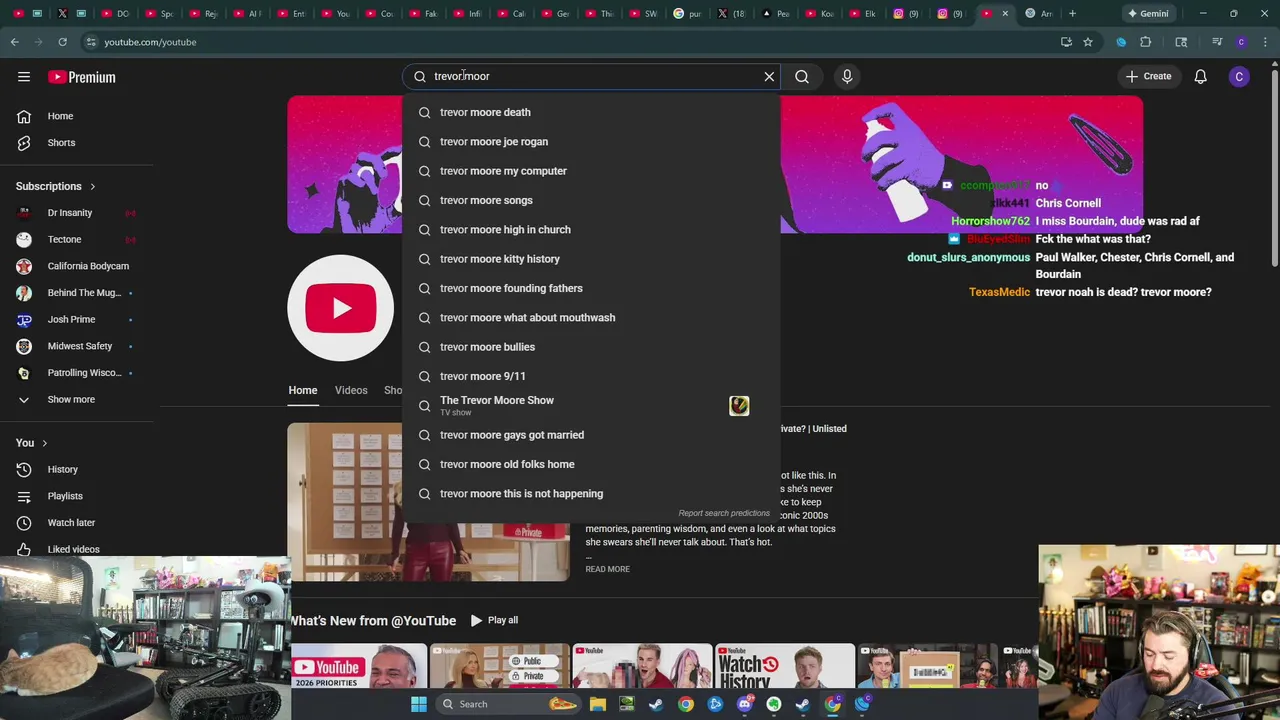Select suggestion 'trevor moore kitty history'
This screenshot has height=720, width=1280.
point(591,259)
